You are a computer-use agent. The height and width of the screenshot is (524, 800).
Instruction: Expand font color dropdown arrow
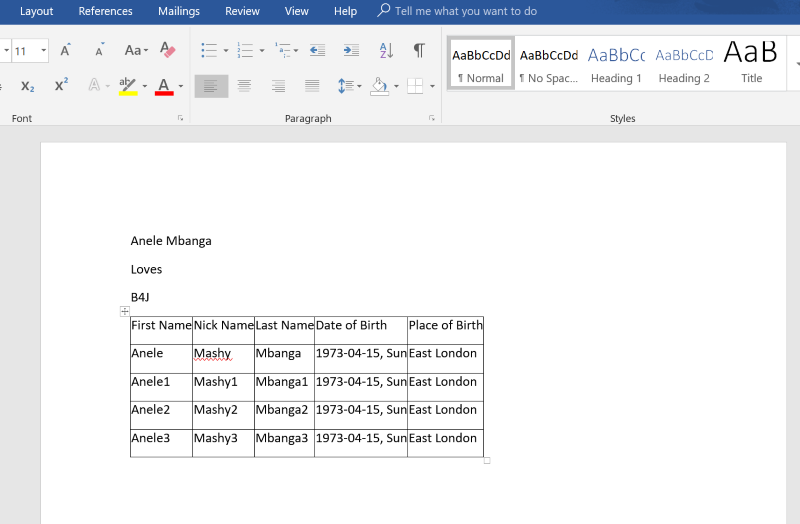(x=181, y=86)
